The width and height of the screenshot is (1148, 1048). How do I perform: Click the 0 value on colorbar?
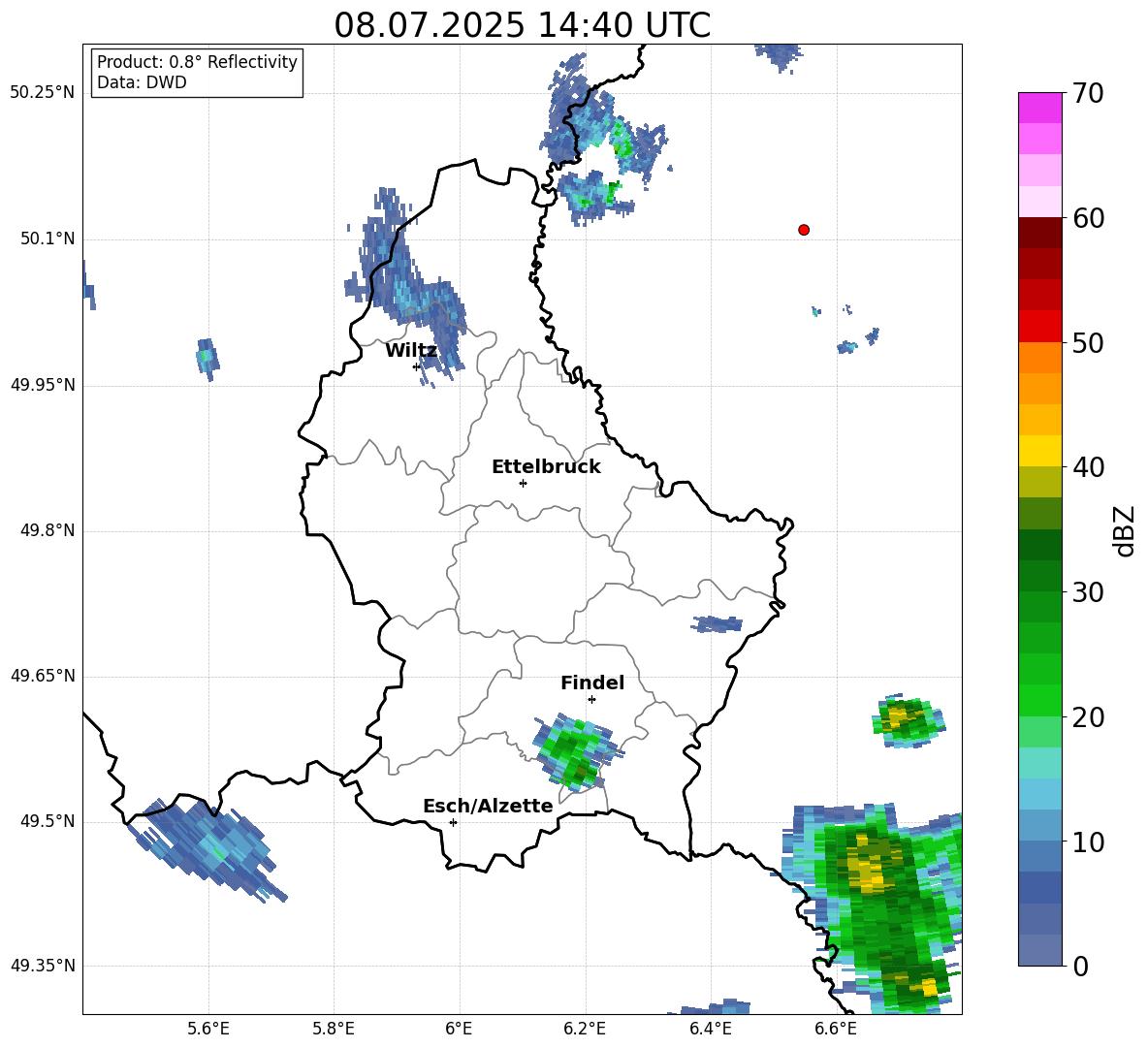(x=1080, y=967)
